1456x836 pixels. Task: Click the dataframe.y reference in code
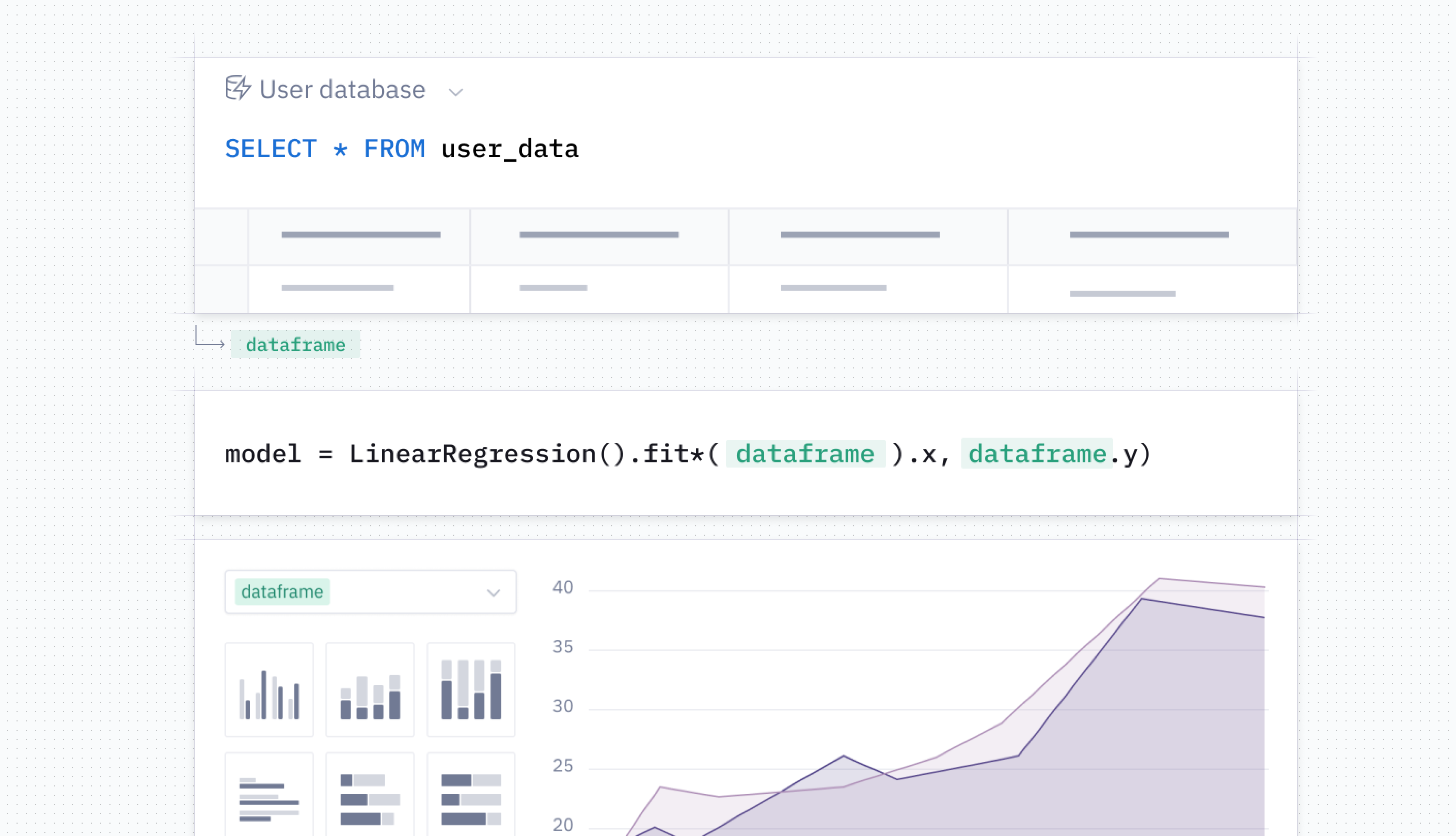(1037, 454)
